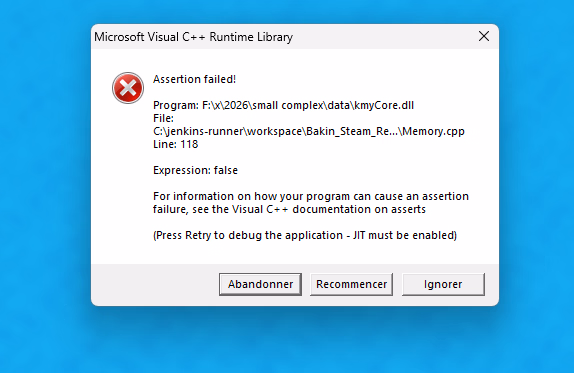This screenshot has width=574, height=373.
Task: Click the red error X icon
Action: [x=128, y=88]
